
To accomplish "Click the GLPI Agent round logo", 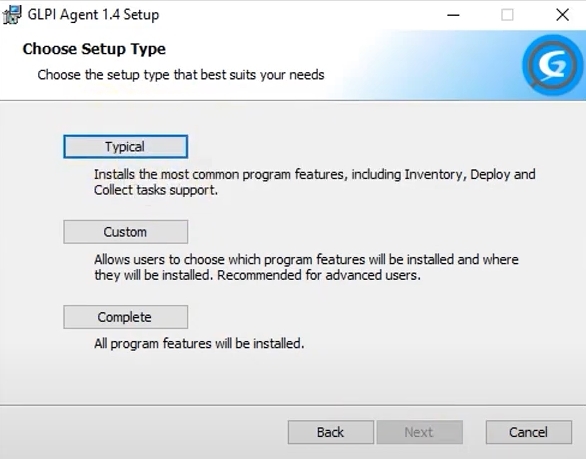I will tap(552, 65).
